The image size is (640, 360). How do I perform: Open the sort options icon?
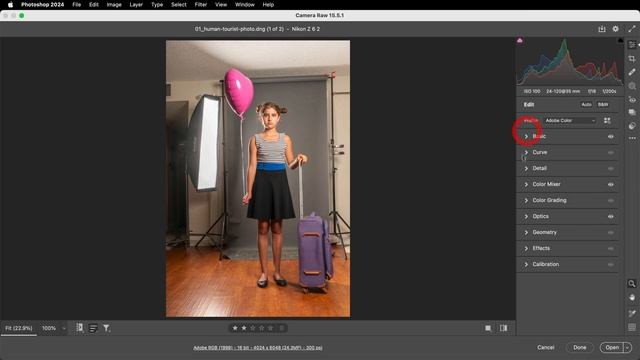[93, 328]
